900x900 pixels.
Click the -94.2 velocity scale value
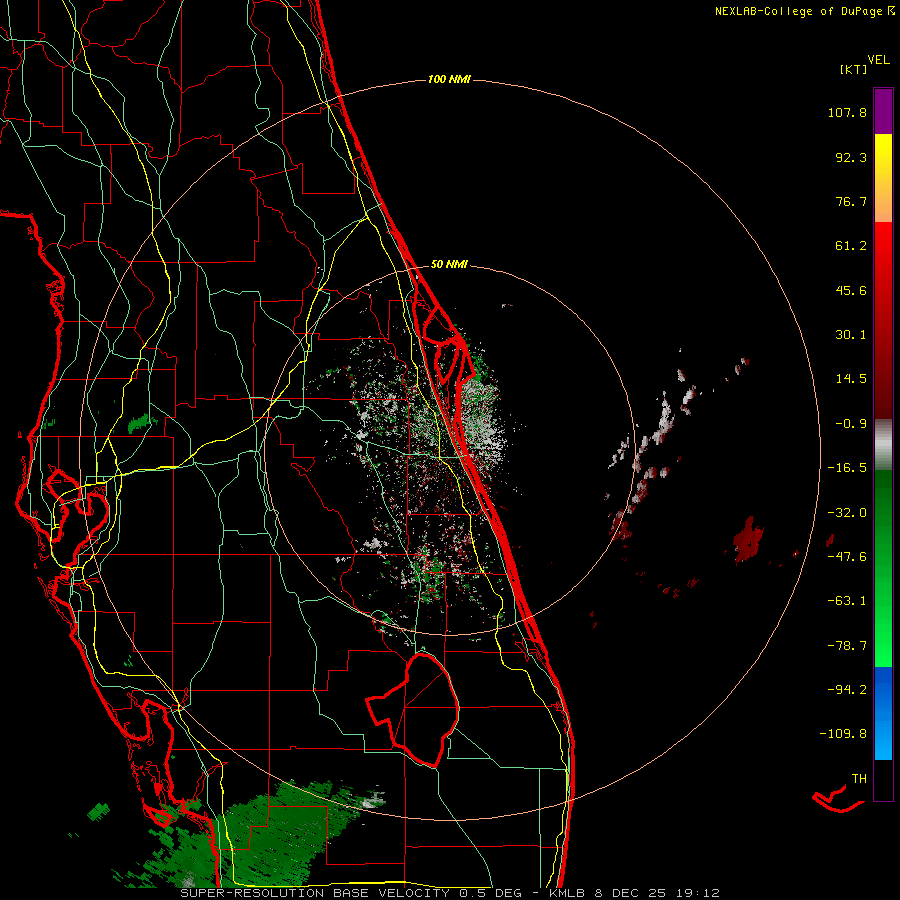tap(847, 689)
